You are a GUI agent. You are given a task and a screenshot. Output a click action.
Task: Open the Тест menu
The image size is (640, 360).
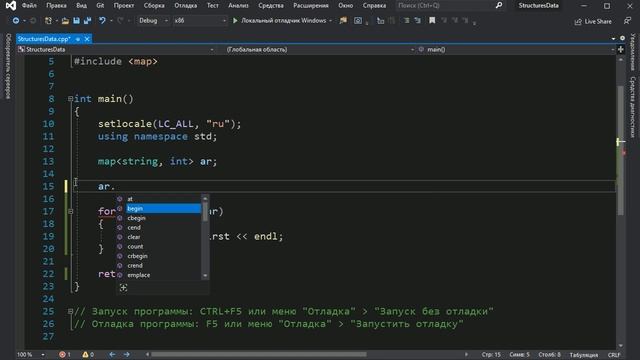212,5
